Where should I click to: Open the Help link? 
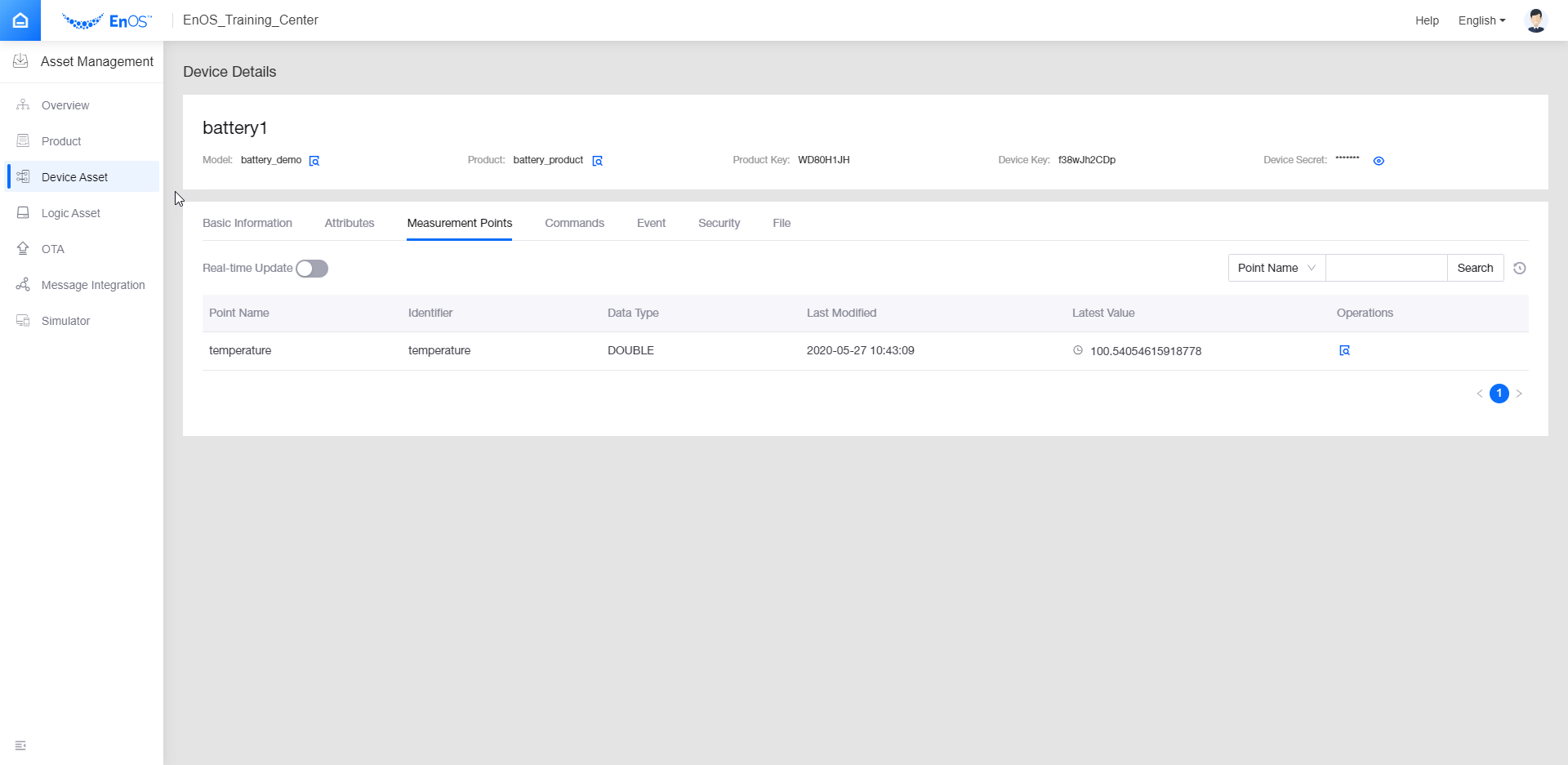pos(1428,20)
